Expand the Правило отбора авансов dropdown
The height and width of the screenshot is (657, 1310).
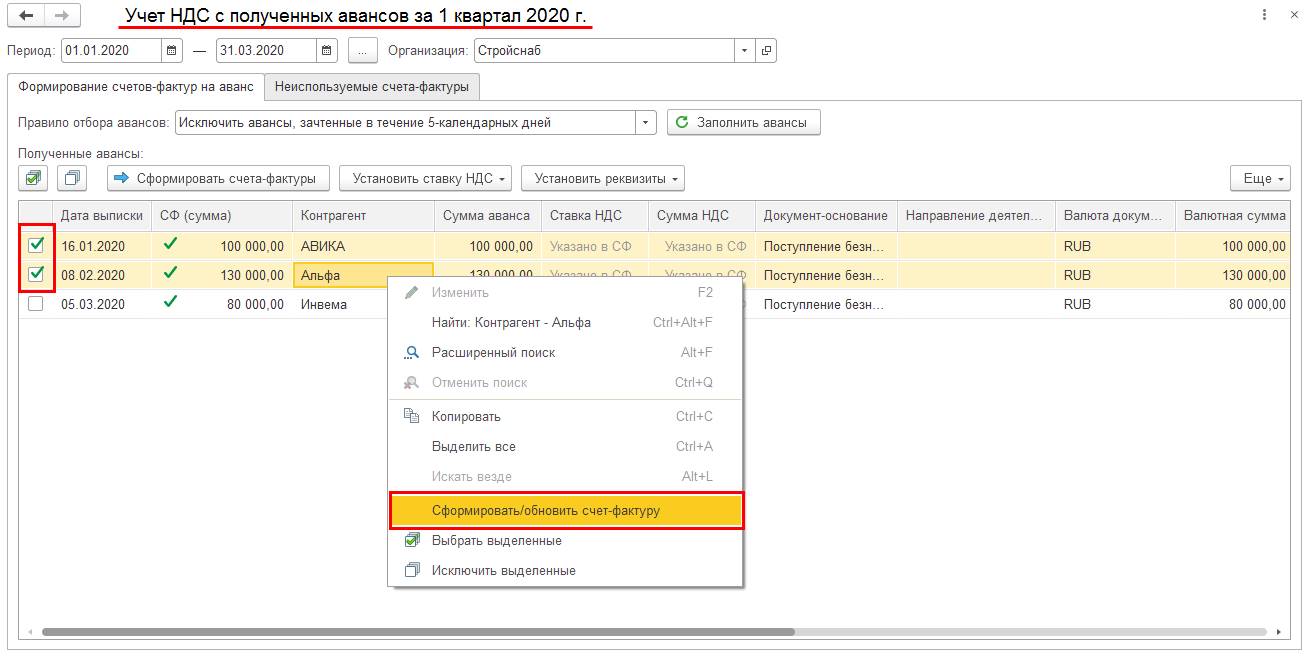click(x=646, y=122)
